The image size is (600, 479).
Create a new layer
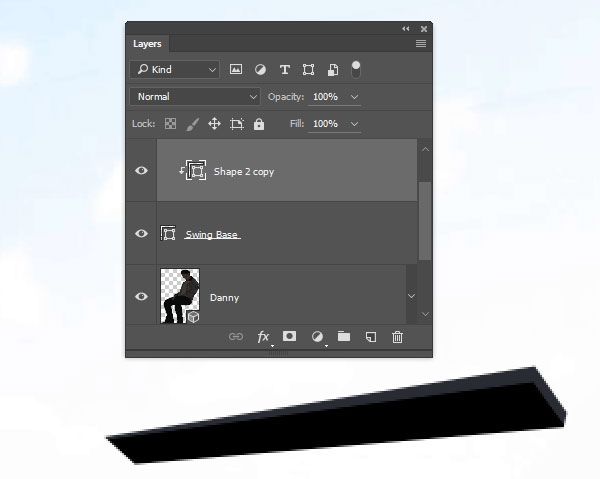(371, 337)
